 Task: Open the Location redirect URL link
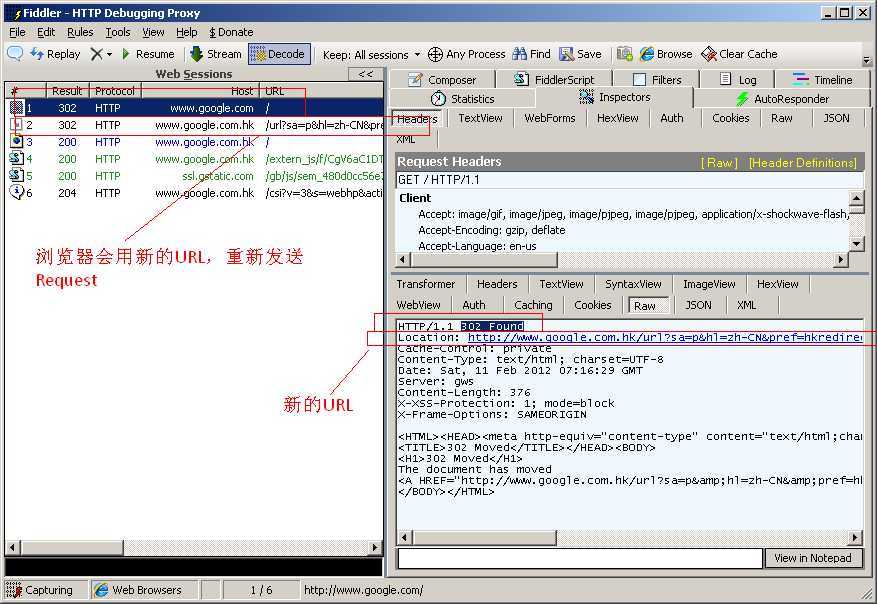pyautogui.click(x=665, y=337)
